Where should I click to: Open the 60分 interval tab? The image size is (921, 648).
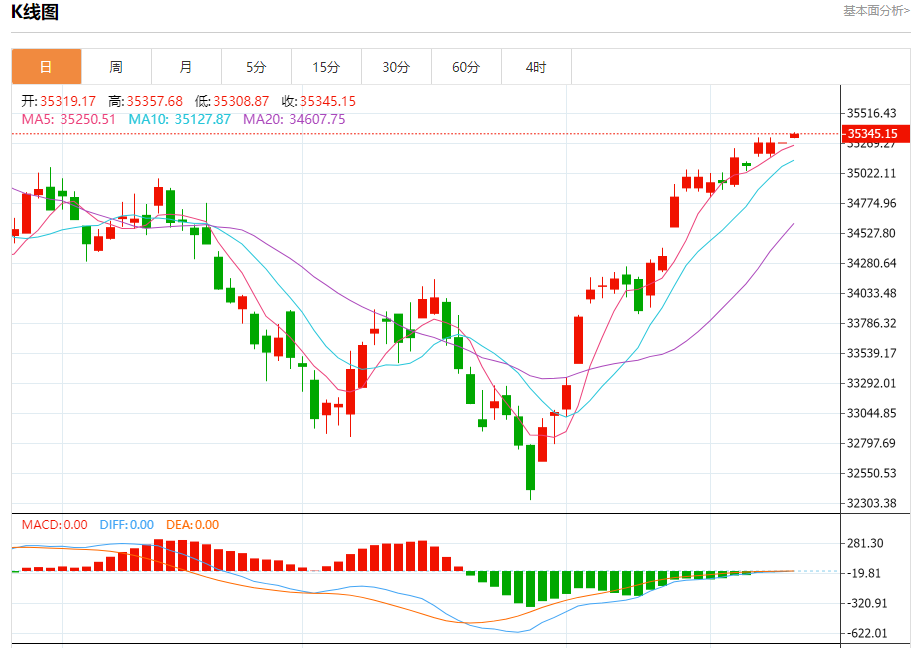pos(466,67)
